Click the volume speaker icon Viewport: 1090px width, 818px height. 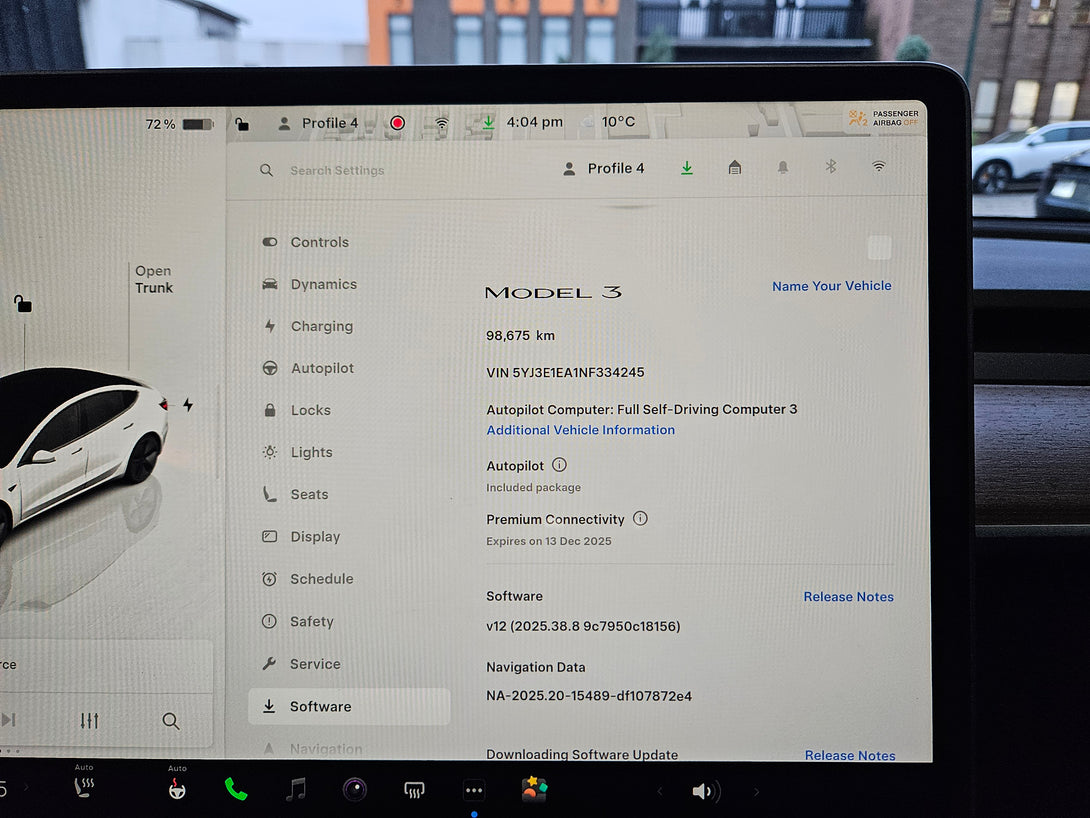[x=704, y=792]
